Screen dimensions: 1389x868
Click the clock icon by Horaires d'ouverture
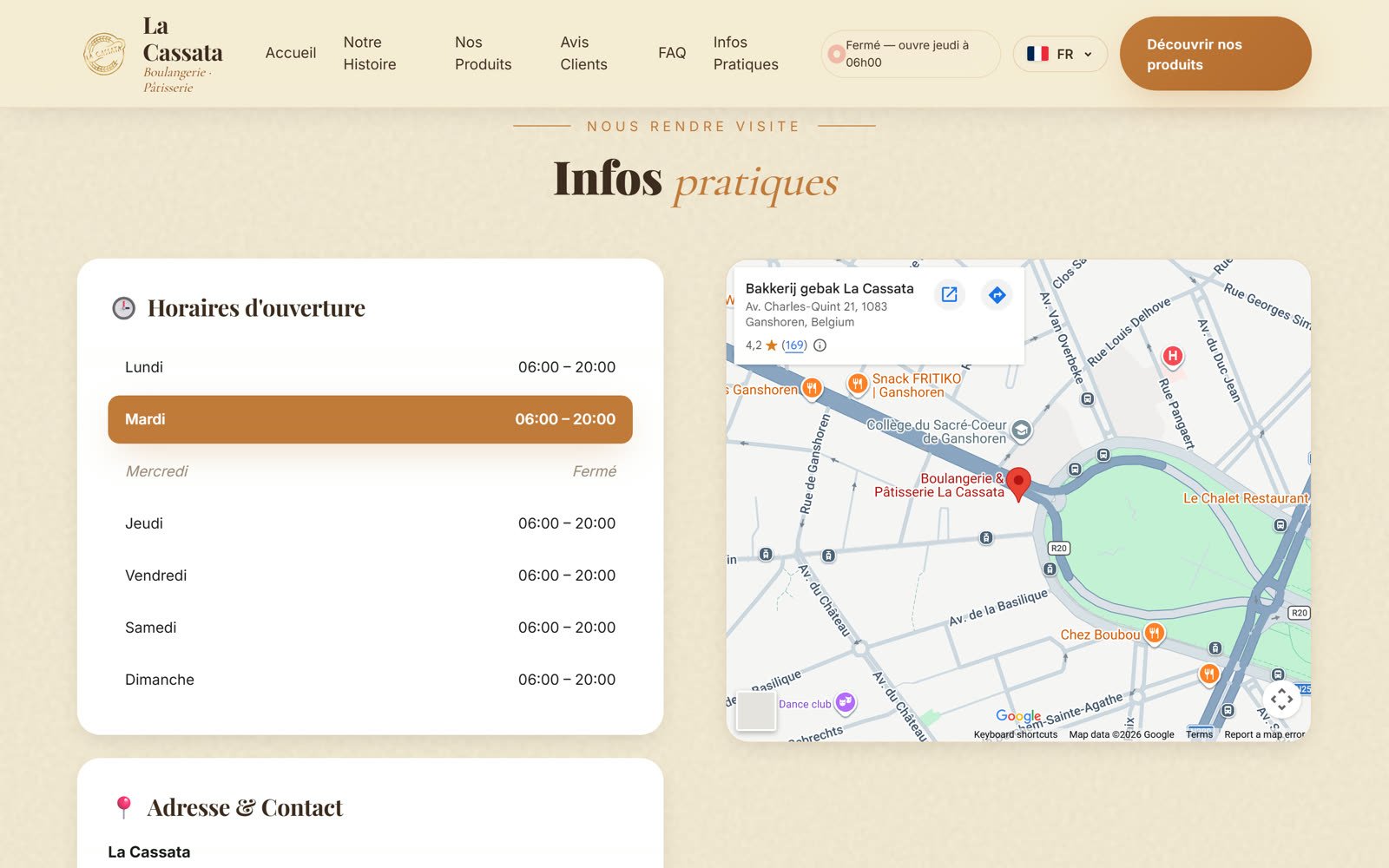click(124, 308)
